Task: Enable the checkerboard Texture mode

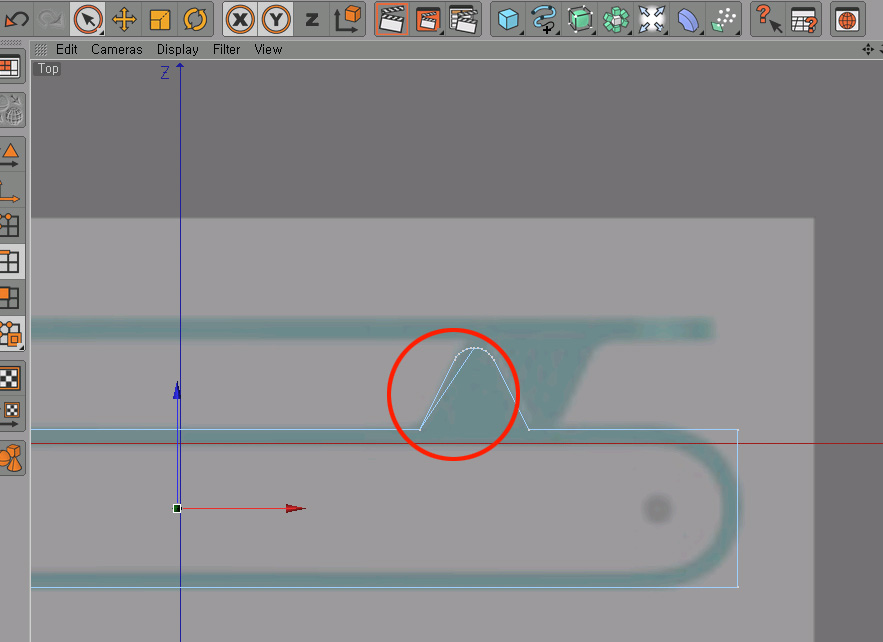Action: (10, 378)
